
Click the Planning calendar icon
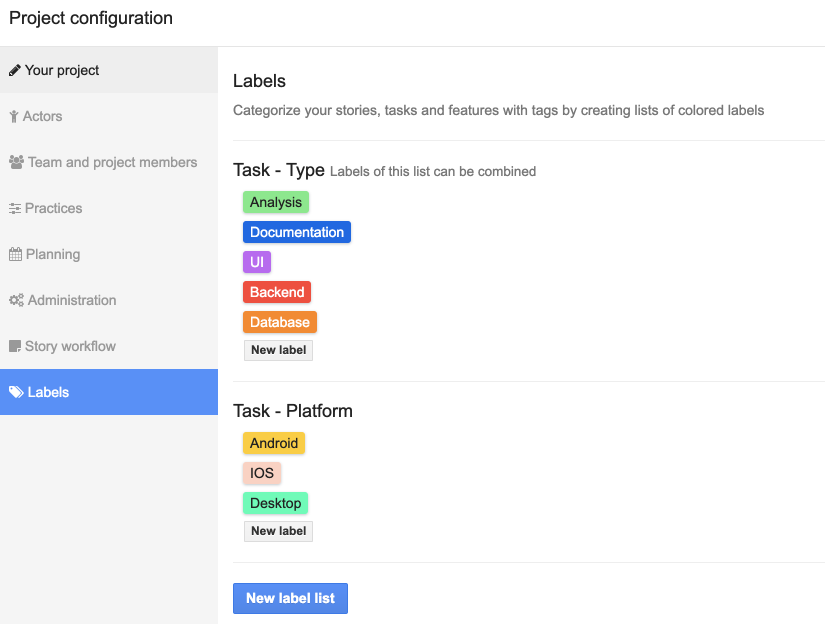tap(15, 255)
